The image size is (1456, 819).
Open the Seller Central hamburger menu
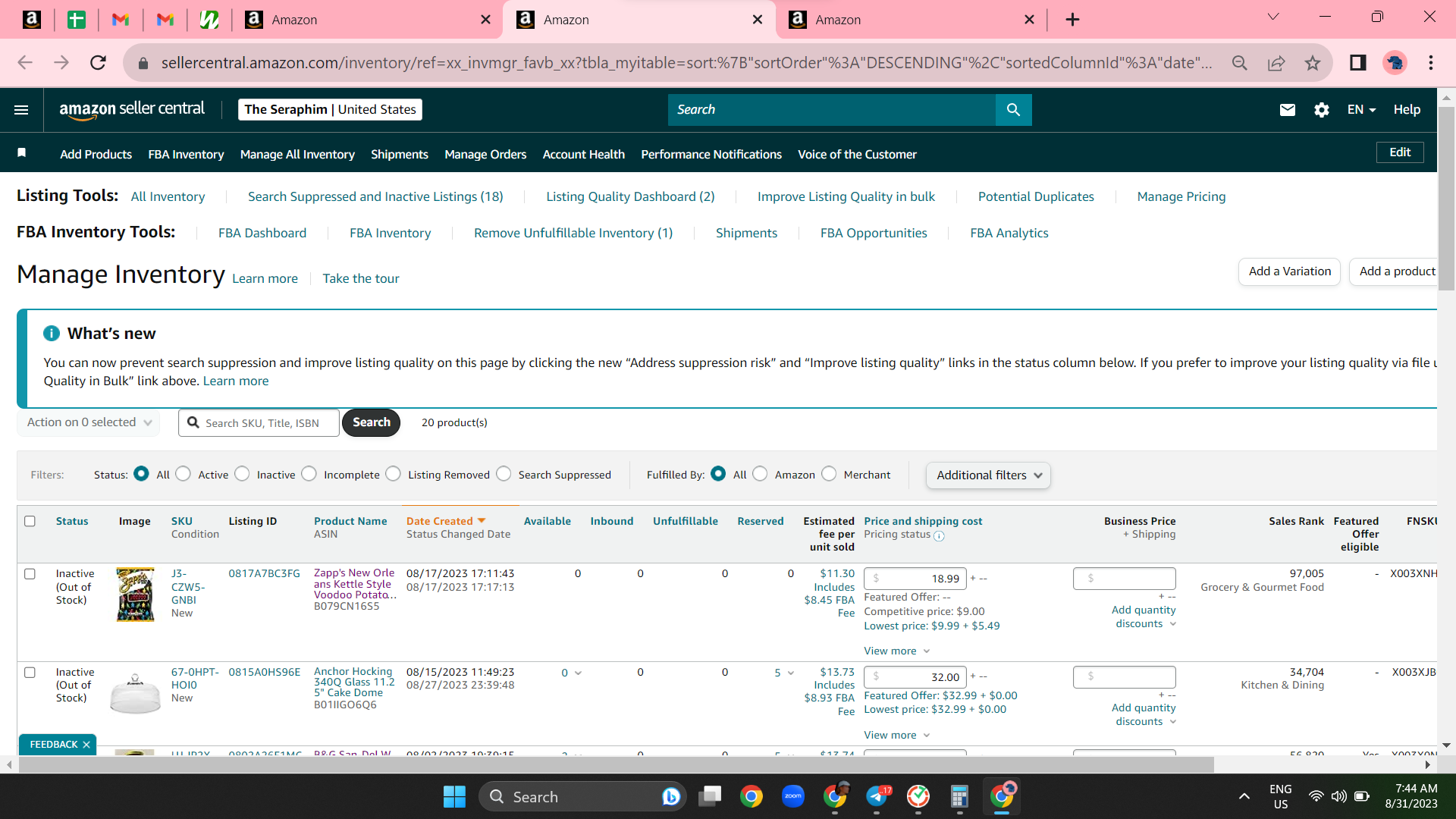[x=21, y=110]
